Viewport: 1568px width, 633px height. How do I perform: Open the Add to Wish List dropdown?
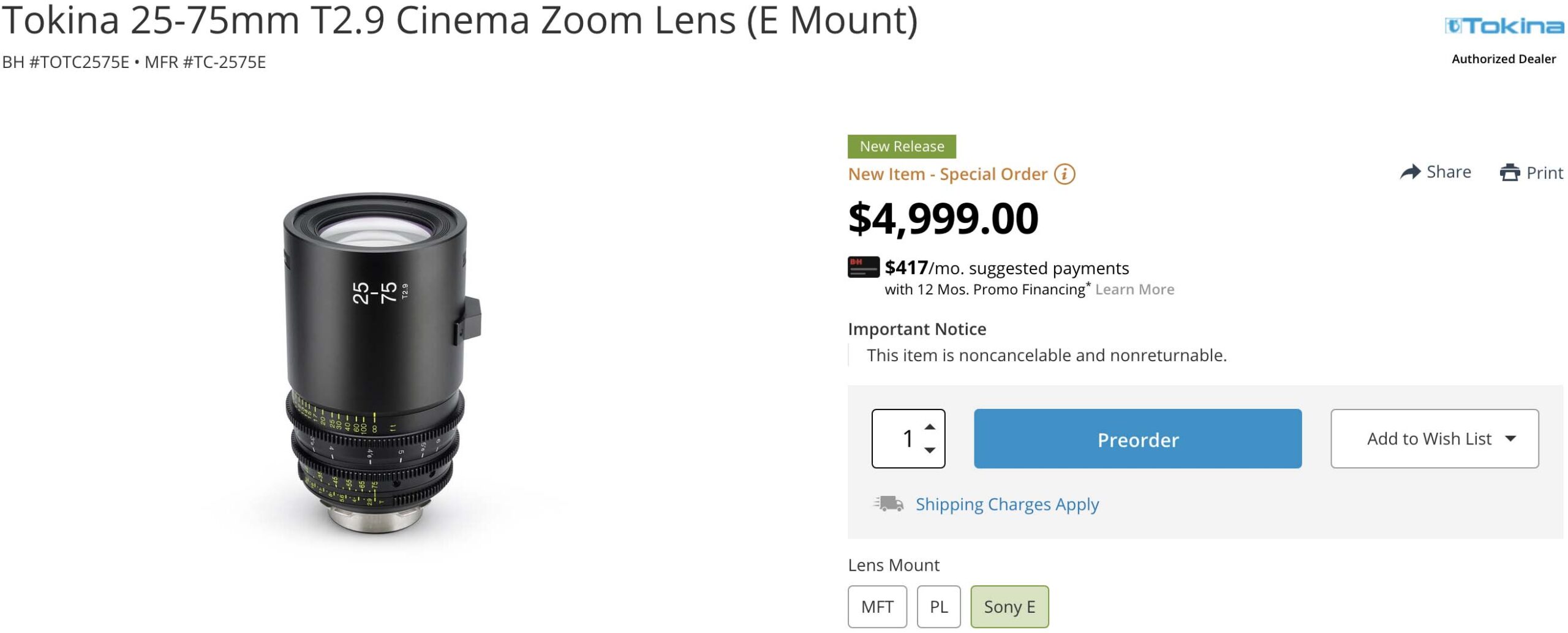[x=1434, y=439]
